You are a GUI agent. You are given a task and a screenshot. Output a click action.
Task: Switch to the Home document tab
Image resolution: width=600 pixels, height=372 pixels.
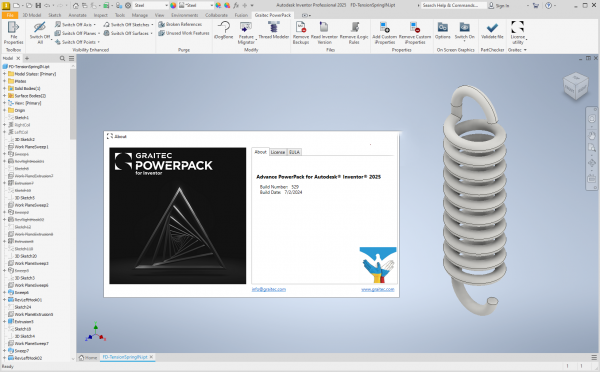88,357
